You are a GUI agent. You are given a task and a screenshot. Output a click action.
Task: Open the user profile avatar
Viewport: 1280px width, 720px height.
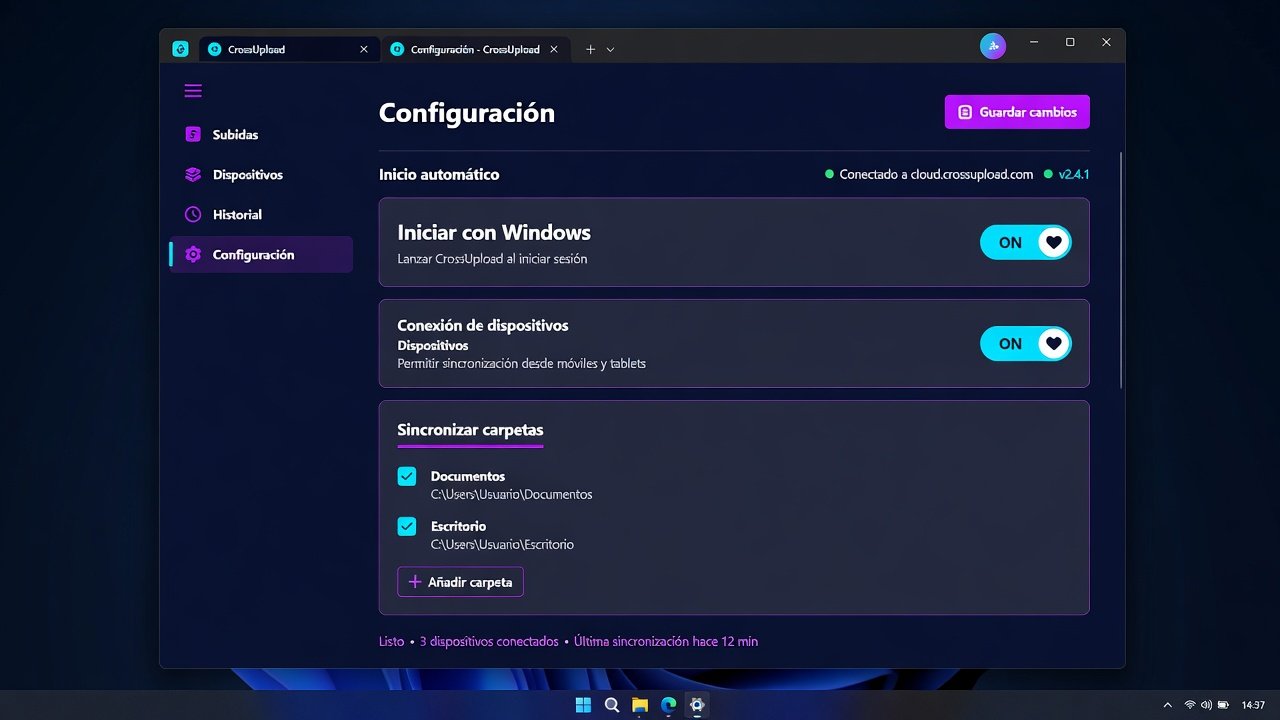tap(992, 45)
